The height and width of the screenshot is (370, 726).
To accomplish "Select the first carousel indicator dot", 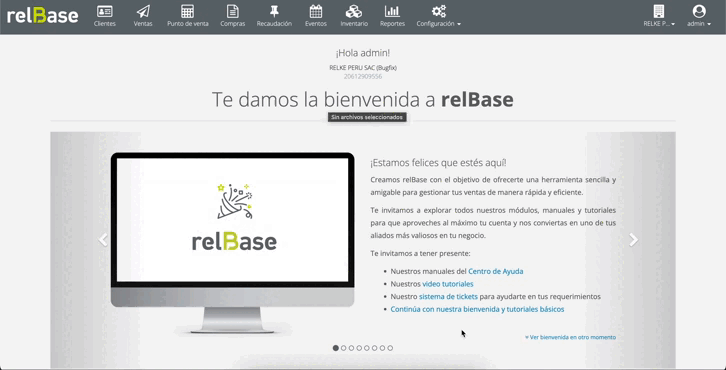I will point(336,348).
